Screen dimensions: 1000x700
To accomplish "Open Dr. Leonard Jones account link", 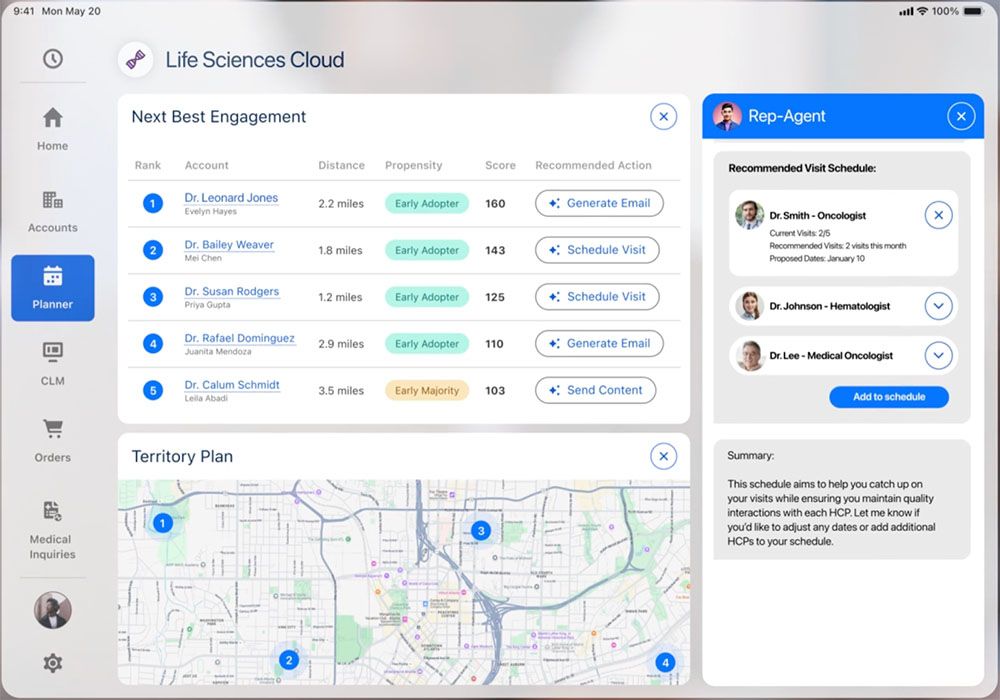I will click(x=231, y=198).
